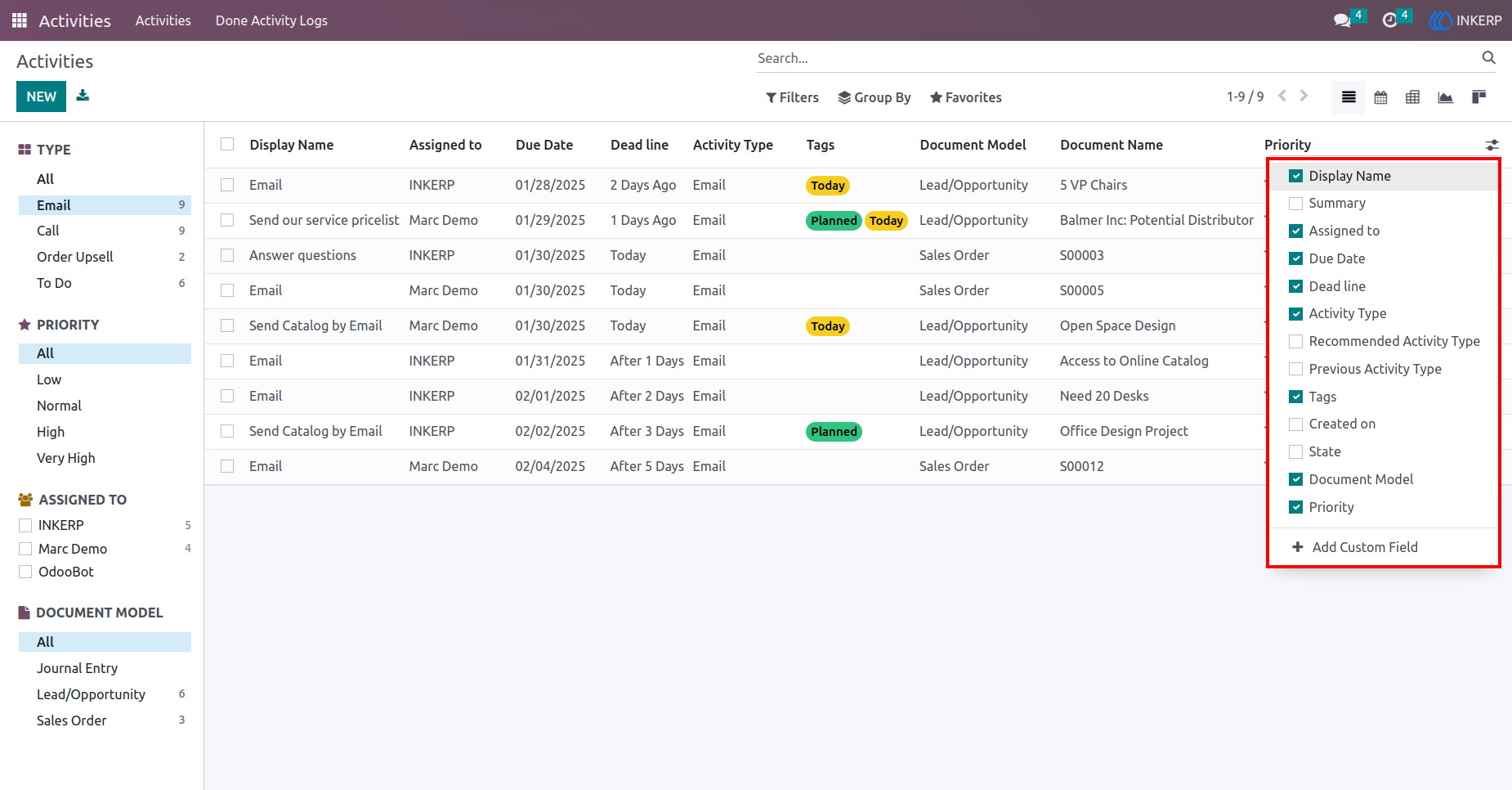Open the activities clock icon
This screenshot has height=790, width=1512.
click(1389, 20)
